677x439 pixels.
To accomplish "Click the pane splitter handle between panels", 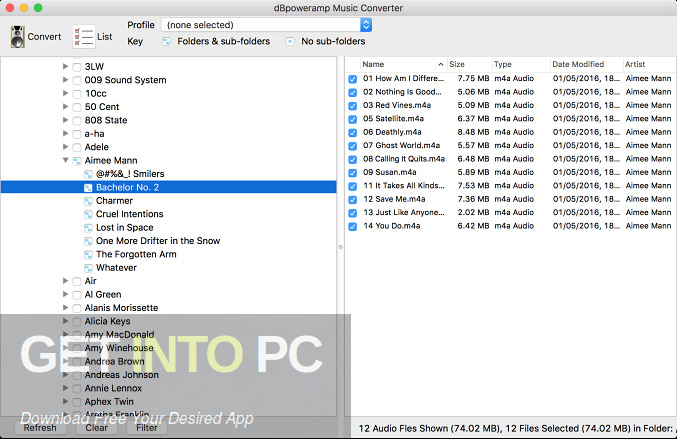I will tap(341, 247).
